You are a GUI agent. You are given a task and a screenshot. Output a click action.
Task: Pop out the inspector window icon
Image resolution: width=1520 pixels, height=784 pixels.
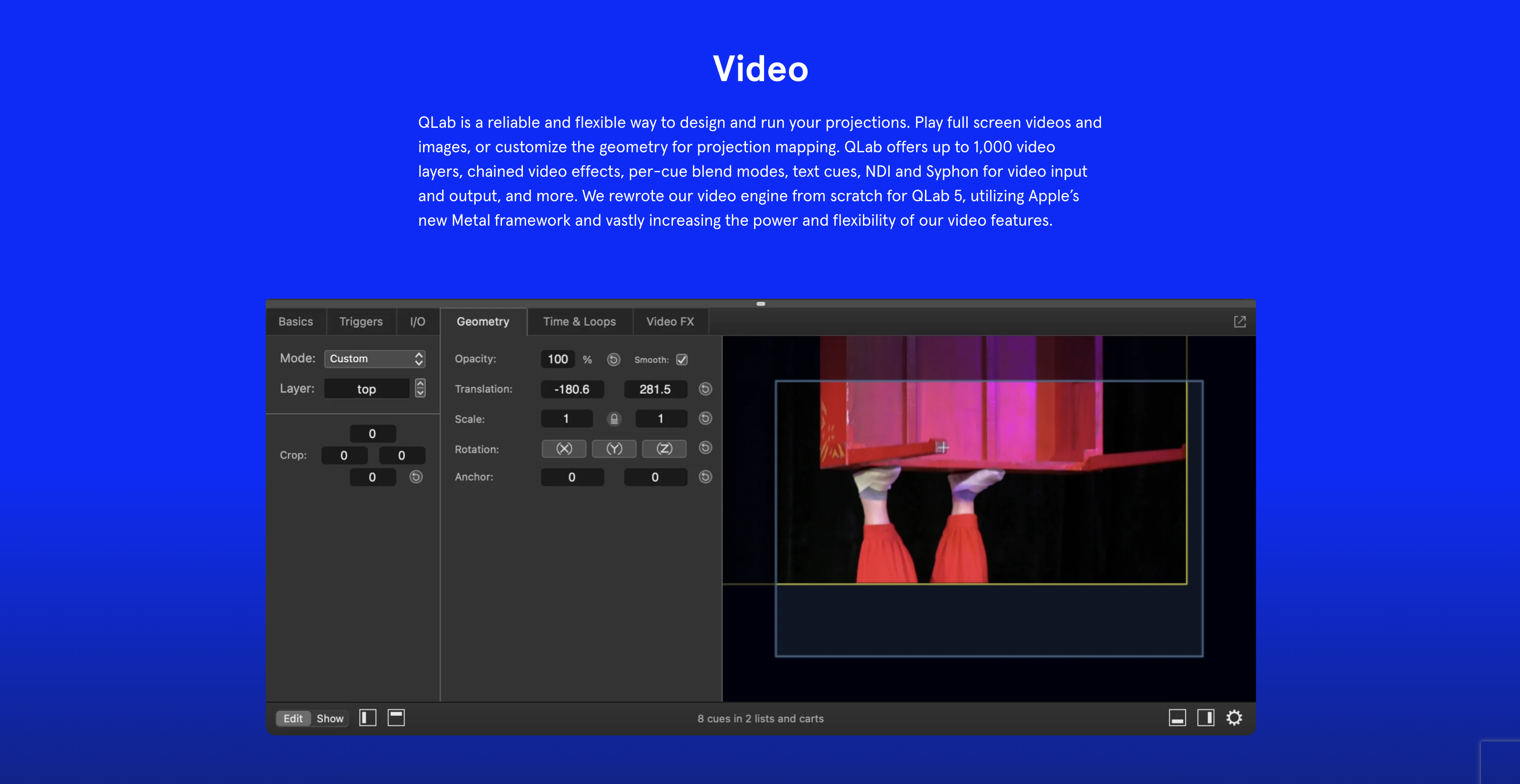pos(1240,321)
